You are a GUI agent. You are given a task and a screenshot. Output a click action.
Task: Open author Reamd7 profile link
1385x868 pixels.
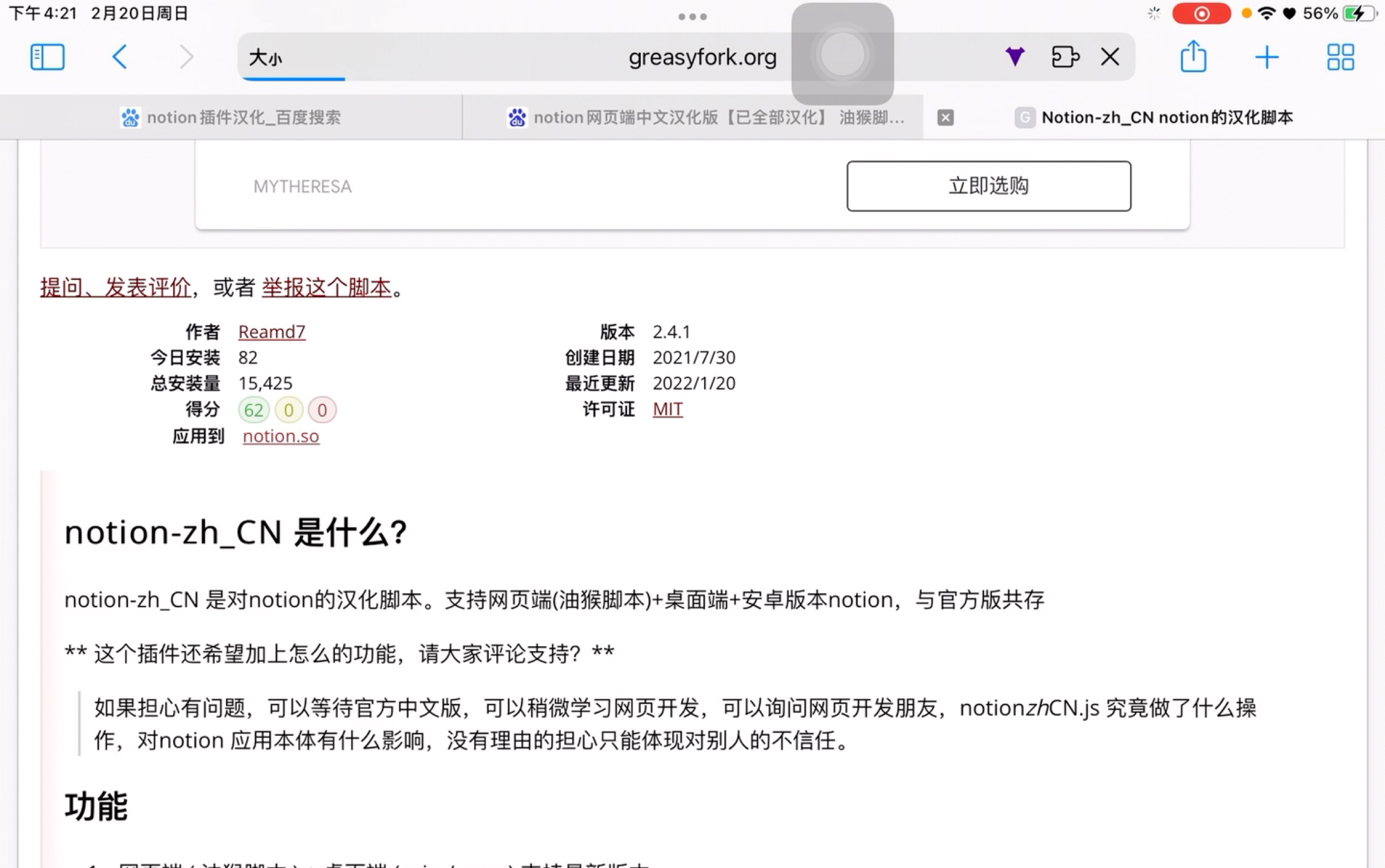coord(272,332)
